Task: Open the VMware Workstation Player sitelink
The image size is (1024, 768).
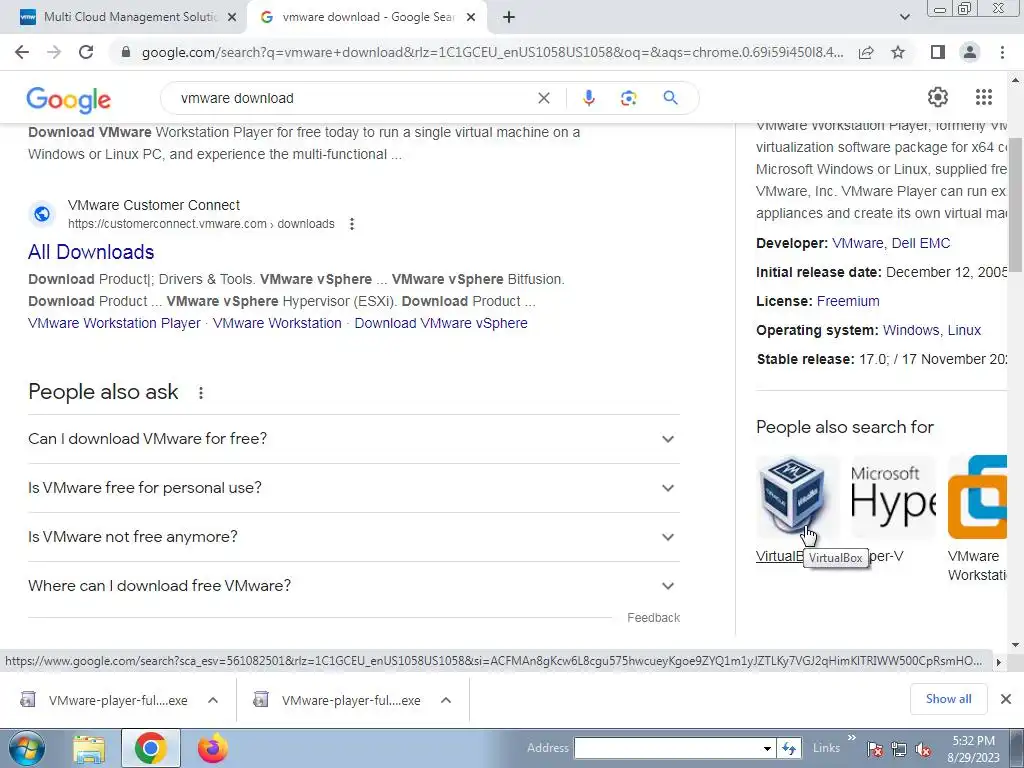Action: (114, 323)
